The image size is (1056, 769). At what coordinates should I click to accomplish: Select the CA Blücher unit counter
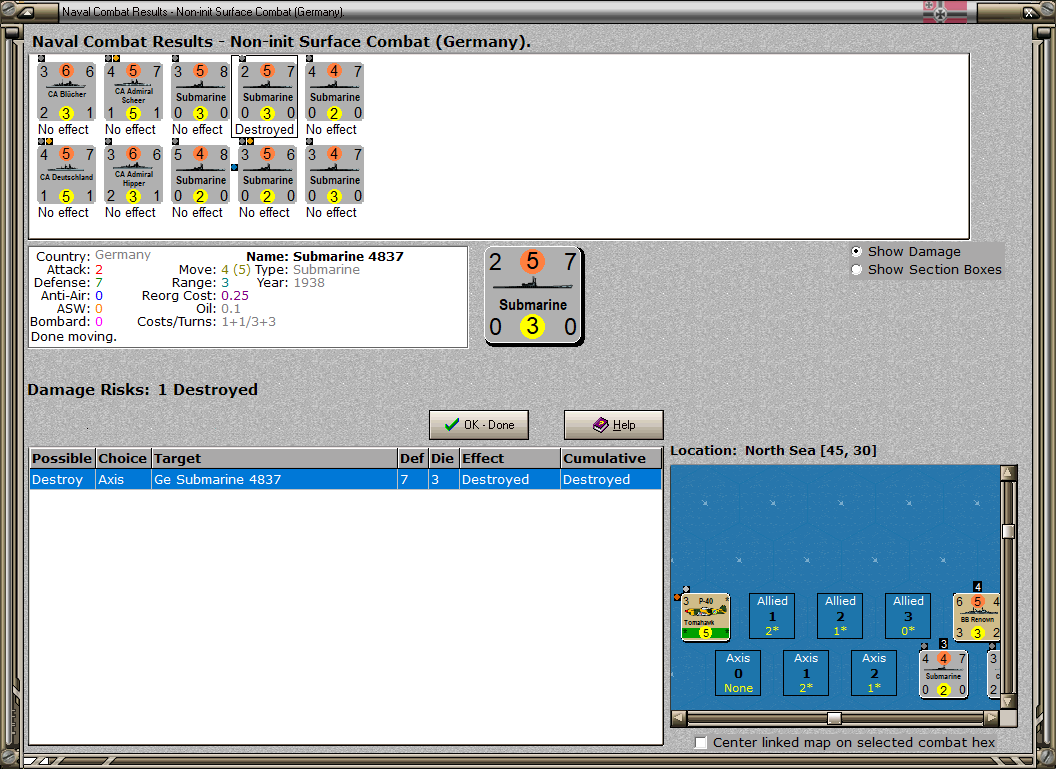click(x=66, y=92)
